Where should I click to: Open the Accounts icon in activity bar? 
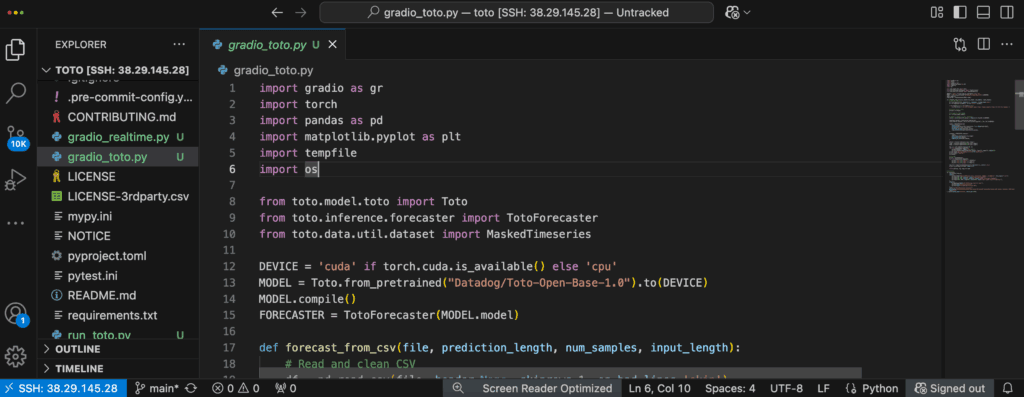tap(16, 313)
